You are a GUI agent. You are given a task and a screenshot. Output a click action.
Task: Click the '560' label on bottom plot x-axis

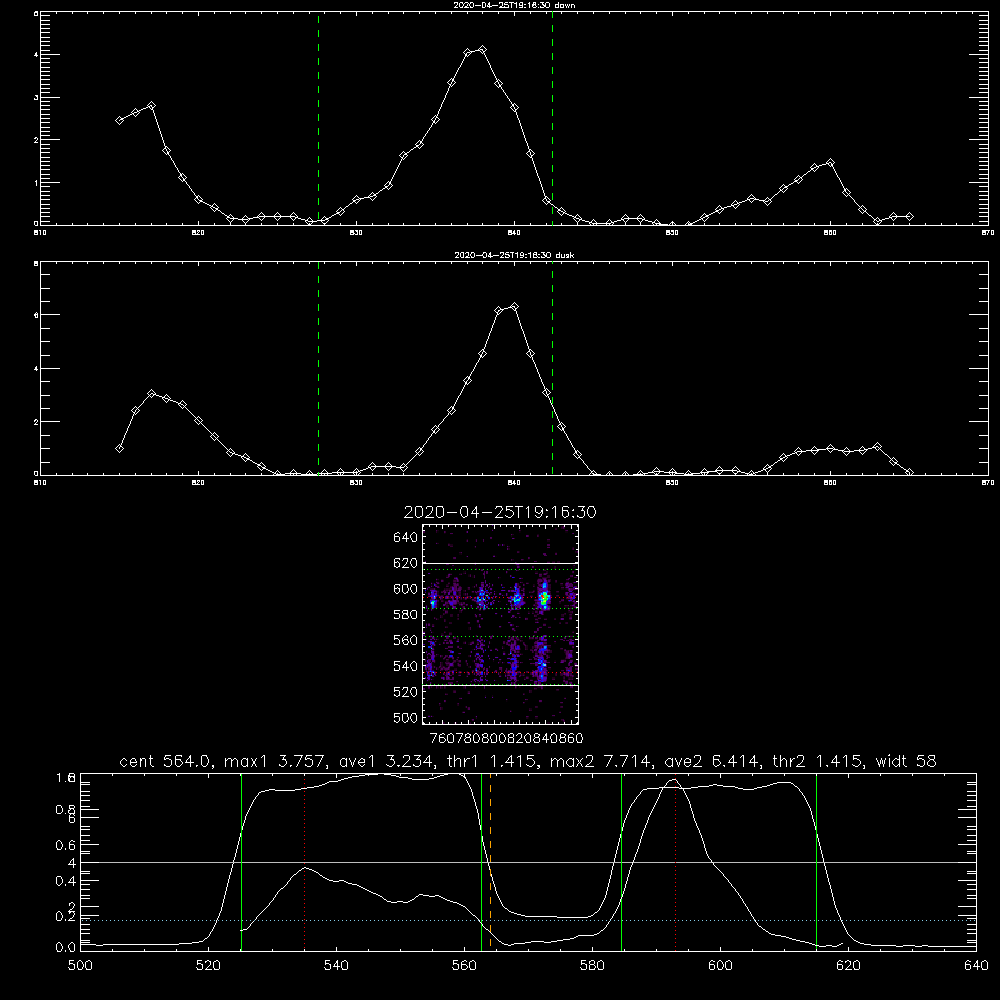[x=464, y=966]
